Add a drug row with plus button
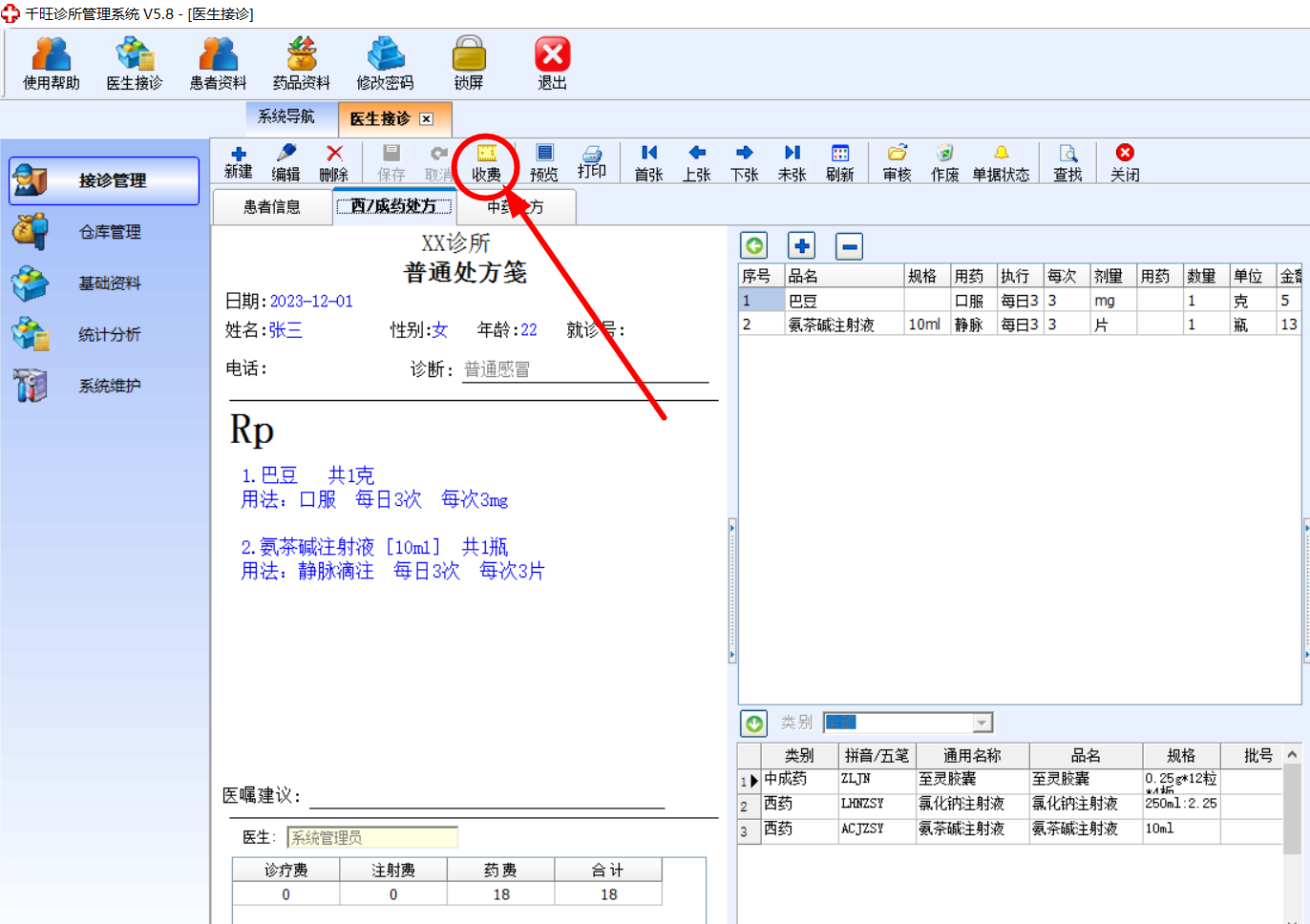Image resolution: width=1310 pixels, height=924 pixels. pyautogui.click(x=801, y=246)
